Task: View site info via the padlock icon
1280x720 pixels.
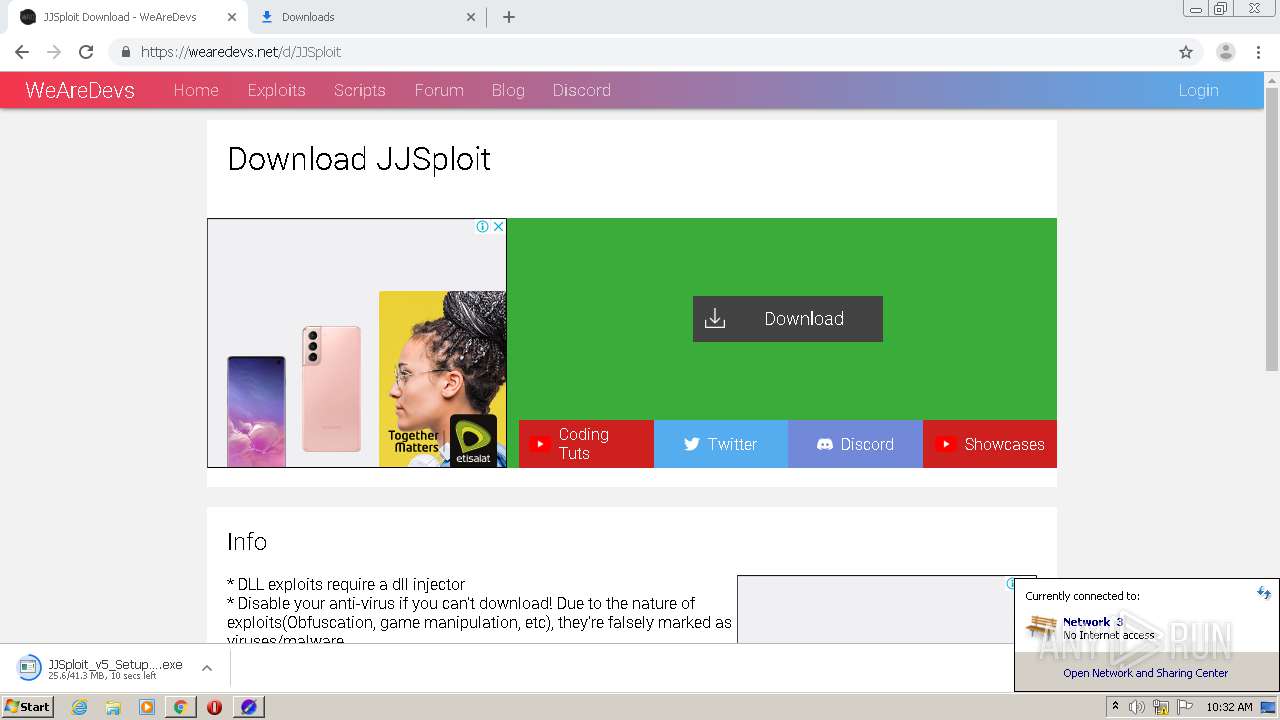Action: [x=126, y=52]
